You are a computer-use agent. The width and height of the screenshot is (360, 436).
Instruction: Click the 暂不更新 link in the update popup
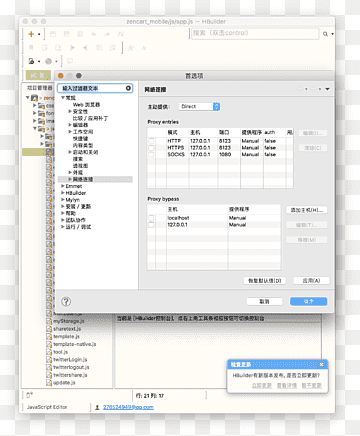tap(312, 385)
